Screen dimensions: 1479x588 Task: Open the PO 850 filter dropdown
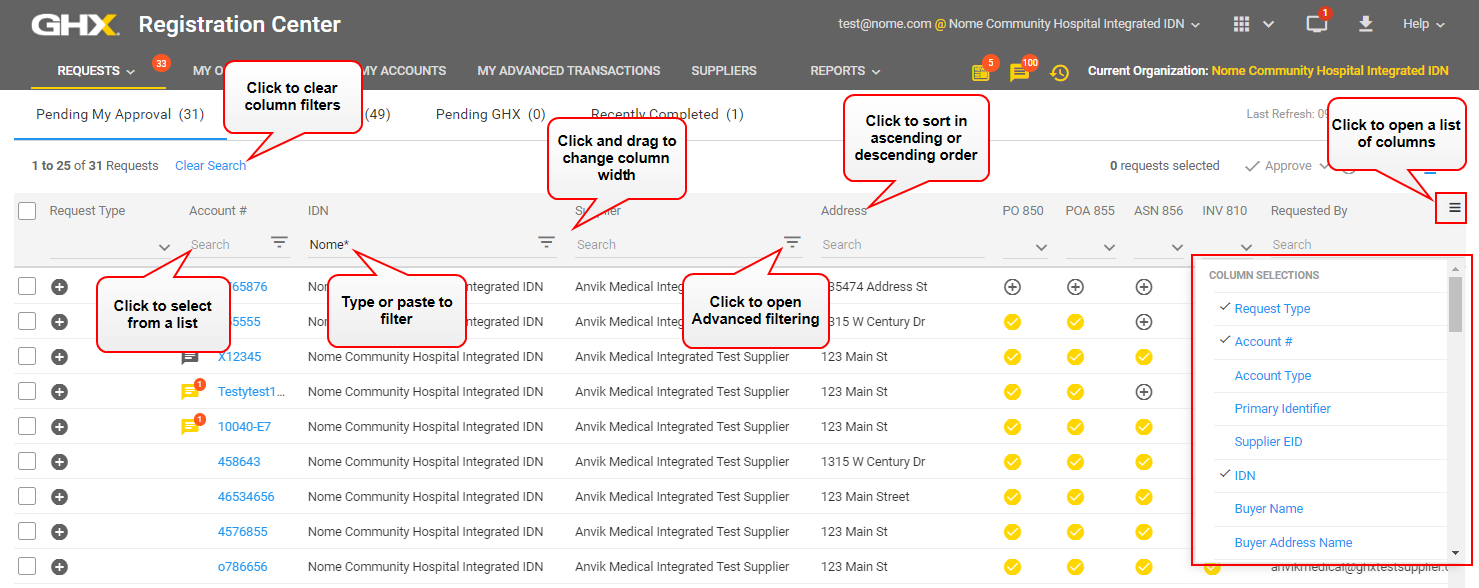(1041, 247)
